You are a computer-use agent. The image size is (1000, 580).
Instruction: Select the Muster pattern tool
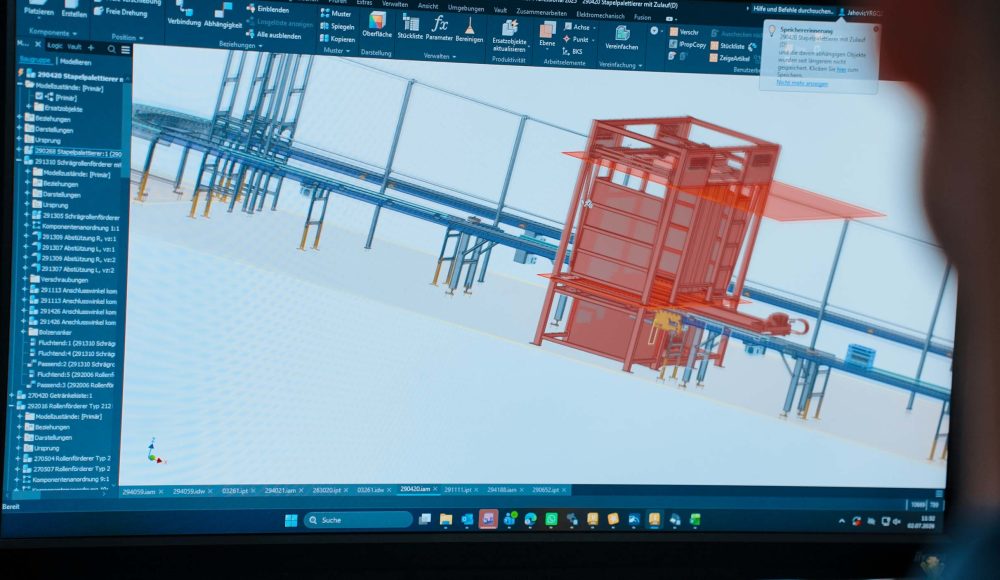point(335,13)
